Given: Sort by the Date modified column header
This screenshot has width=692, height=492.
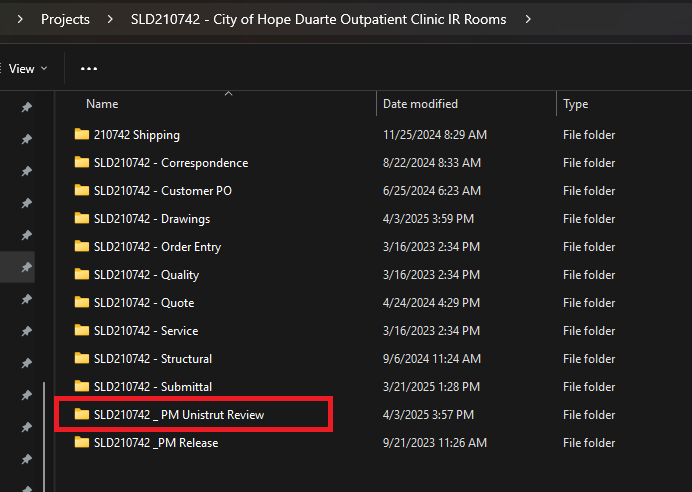Looking at the screenshot, I should 420,104.
